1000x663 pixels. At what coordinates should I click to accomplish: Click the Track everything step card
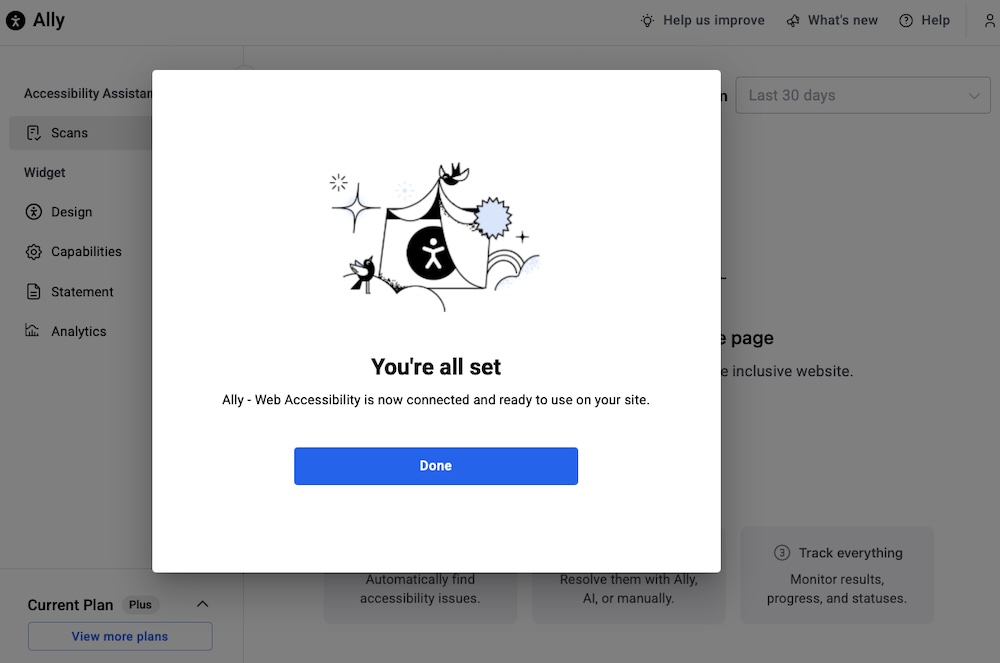837,575
